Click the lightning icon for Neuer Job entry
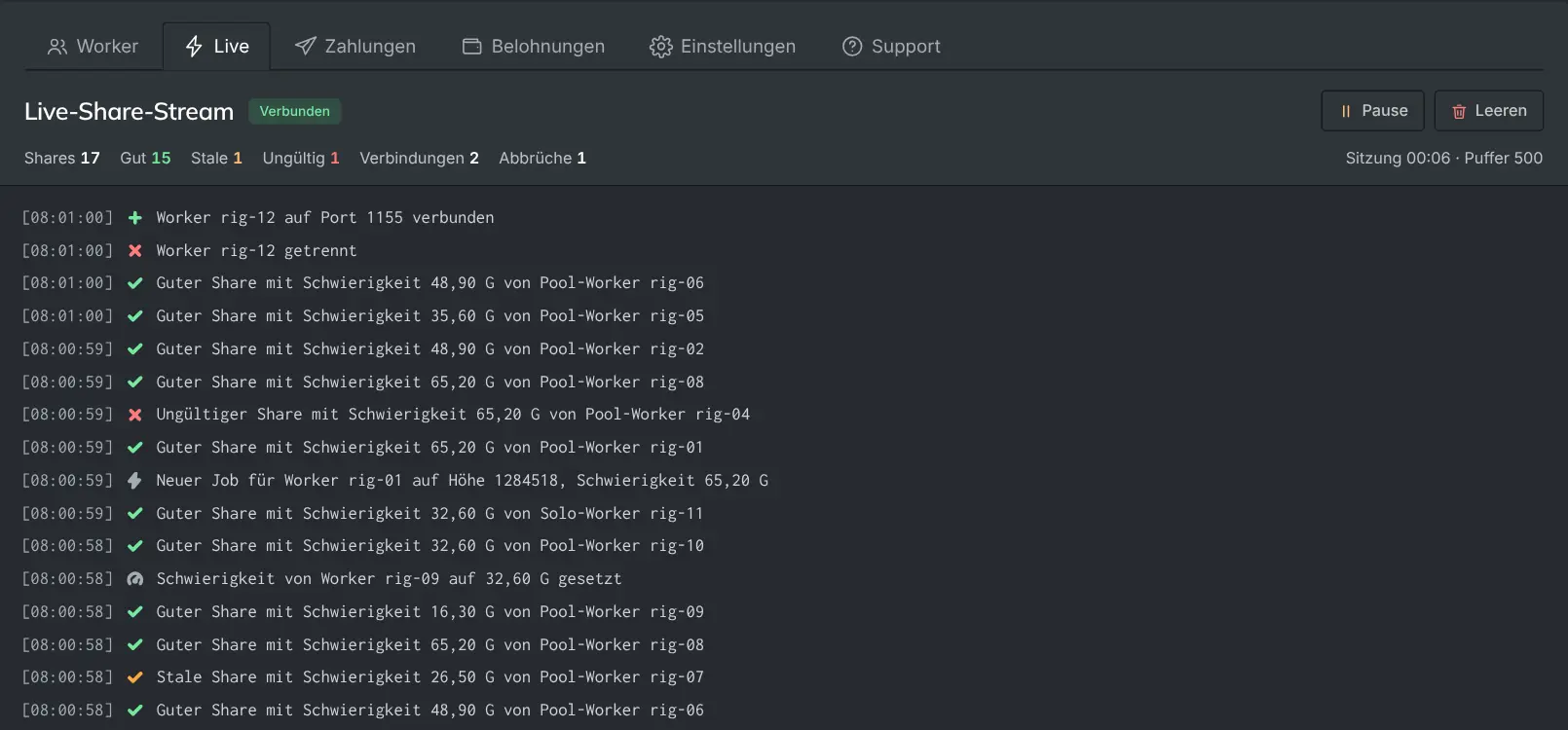 click(x=135, y=481)
